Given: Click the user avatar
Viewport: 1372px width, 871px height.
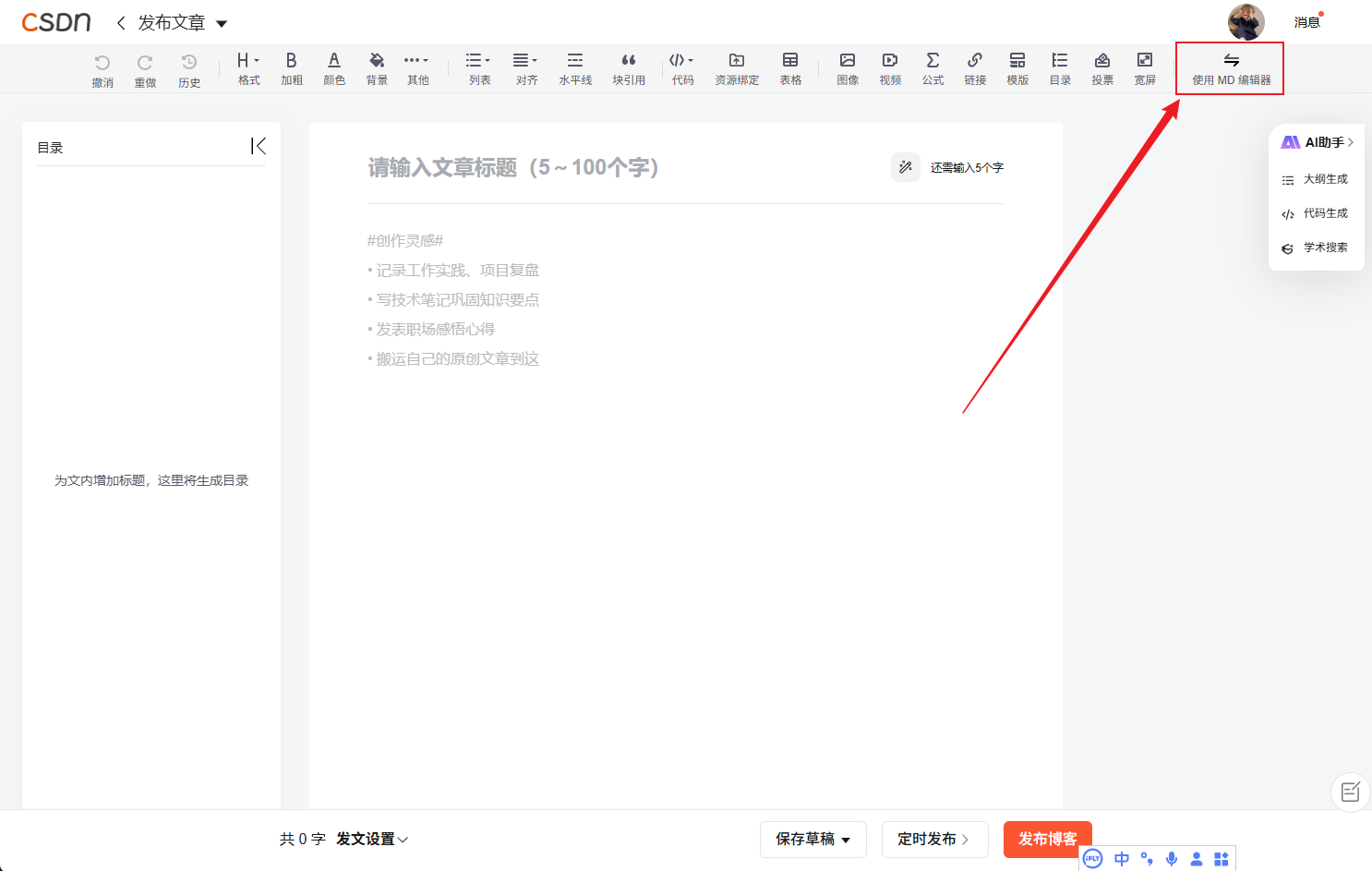Looking at the screenshot, I should coord(1246,22).
